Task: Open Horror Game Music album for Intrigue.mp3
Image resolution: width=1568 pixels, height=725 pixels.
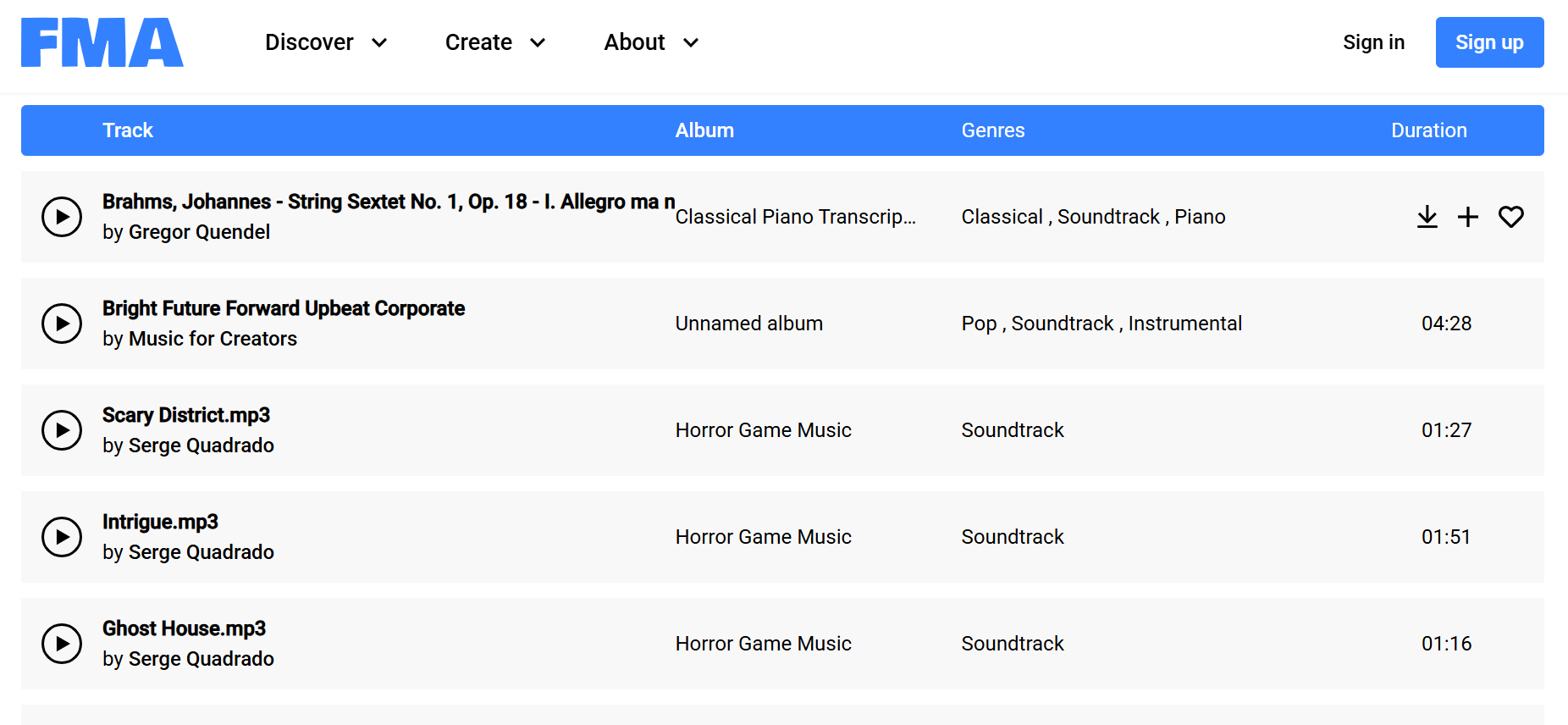Action: point(763,537)
